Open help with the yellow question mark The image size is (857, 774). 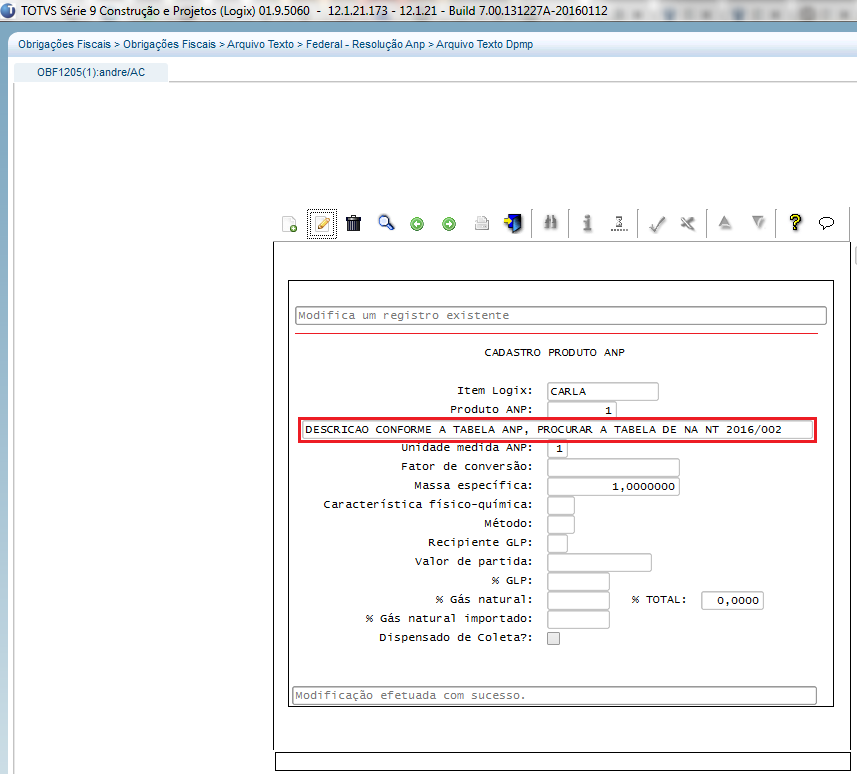click(795, 222)
